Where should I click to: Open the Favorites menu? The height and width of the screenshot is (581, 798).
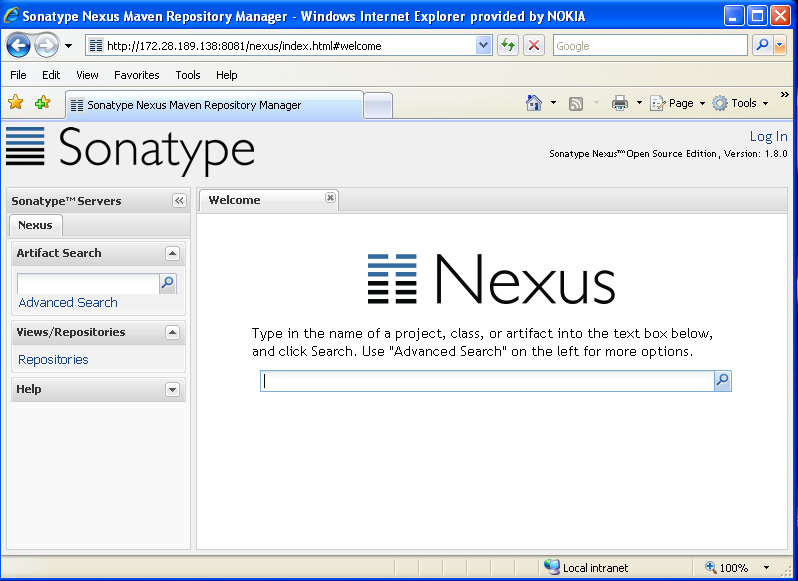pyautogui.click(x=136, y=75)
